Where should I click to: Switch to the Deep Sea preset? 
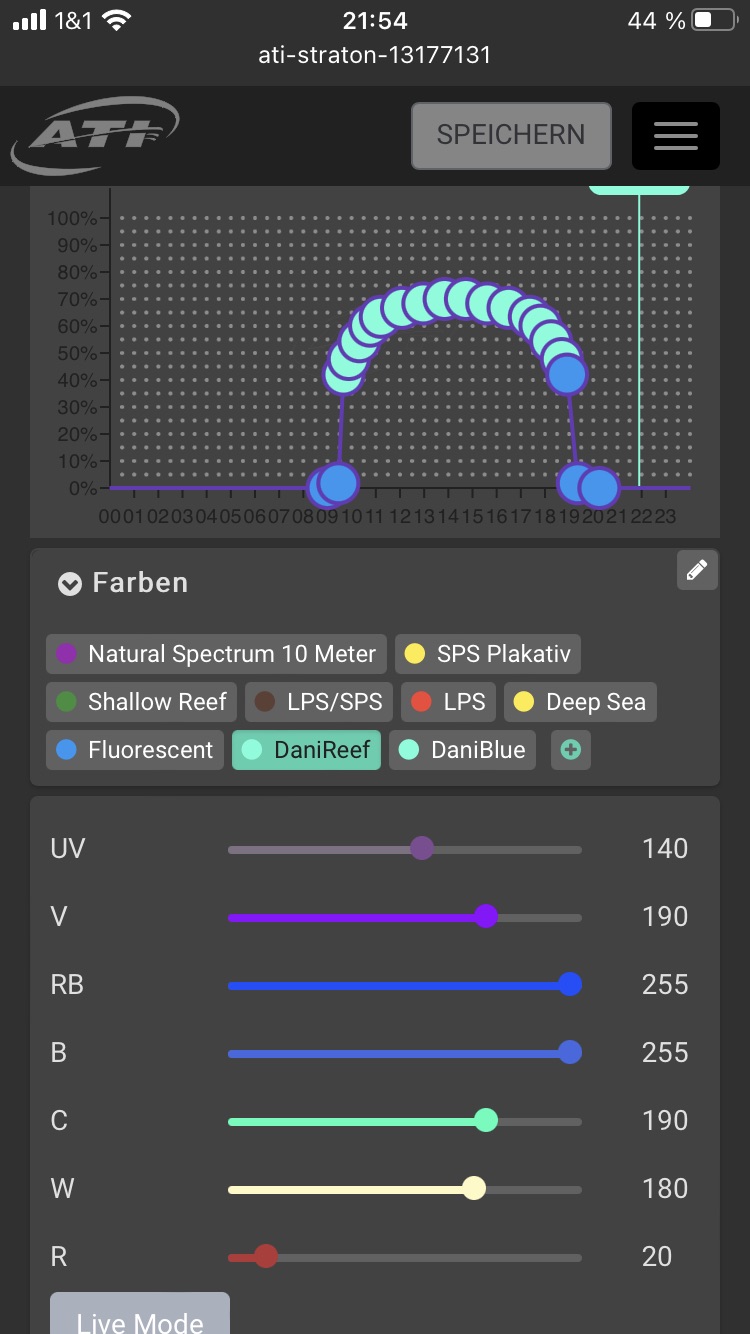coord(580,702)
